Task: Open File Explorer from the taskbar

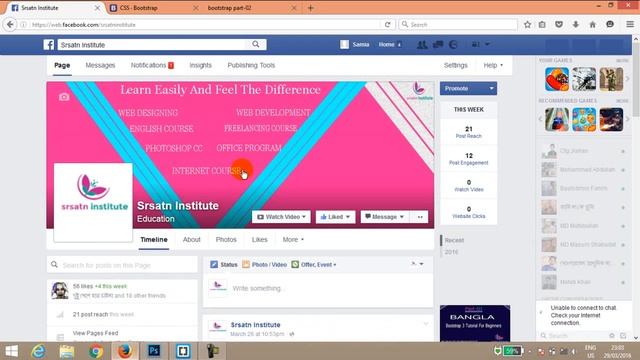Action: pos(67,351)
